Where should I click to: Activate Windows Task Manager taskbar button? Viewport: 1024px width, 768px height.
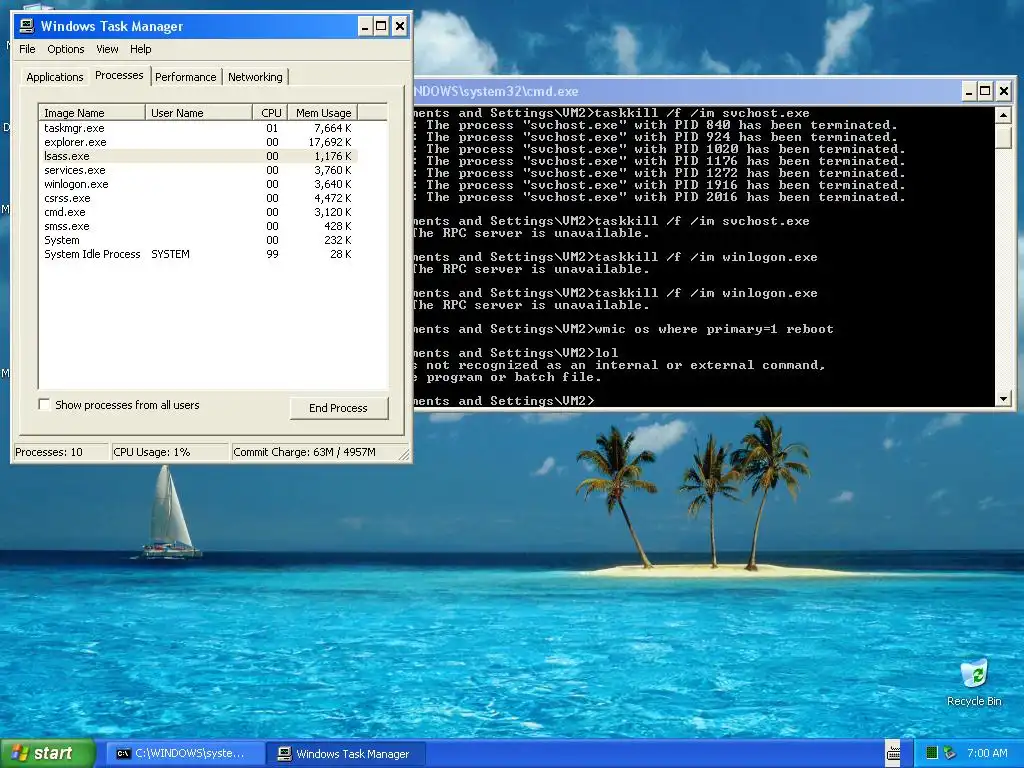(346, 753)
